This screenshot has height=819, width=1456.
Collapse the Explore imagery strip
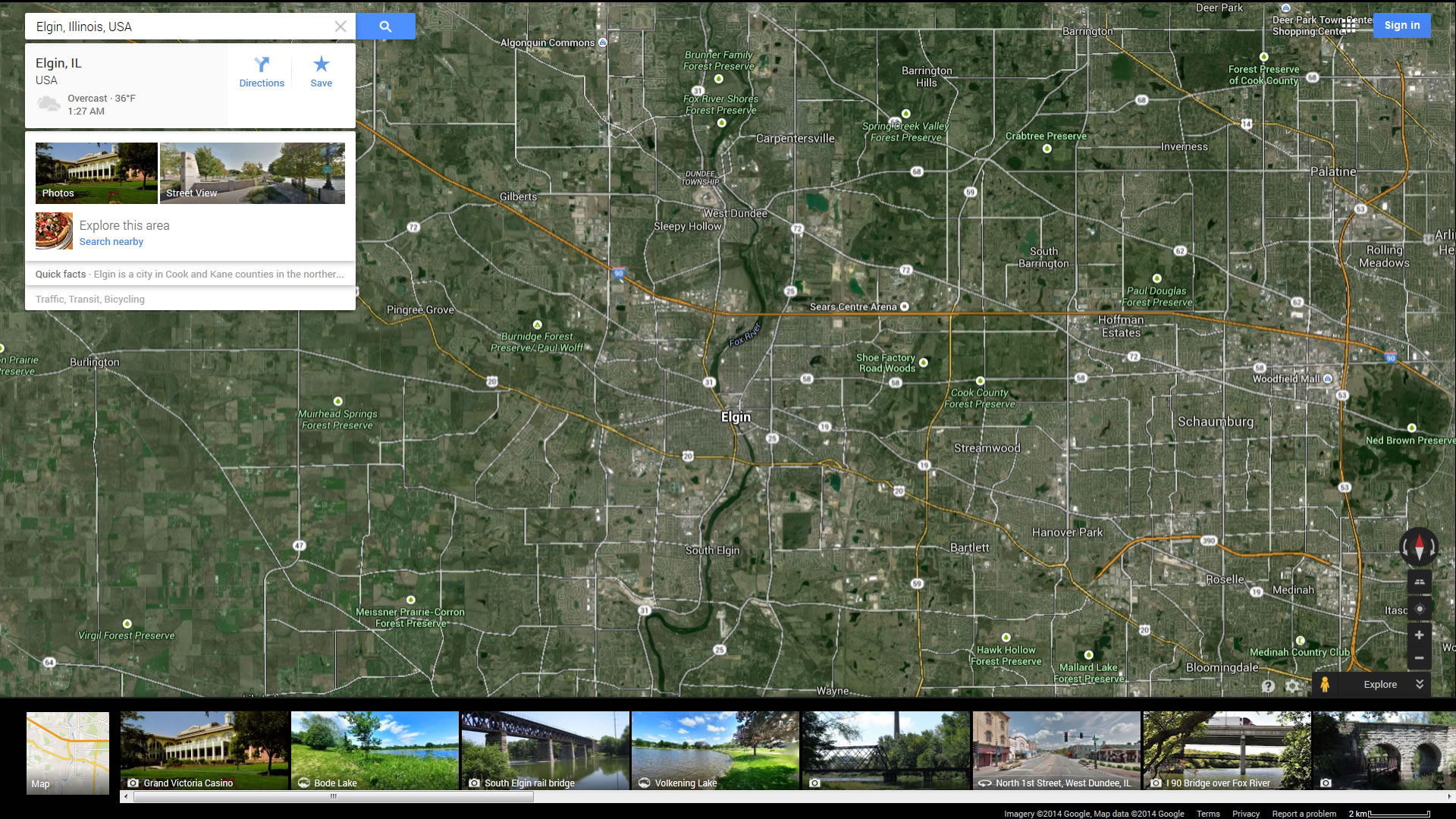pyautogui.click(x=1420, y=684)
